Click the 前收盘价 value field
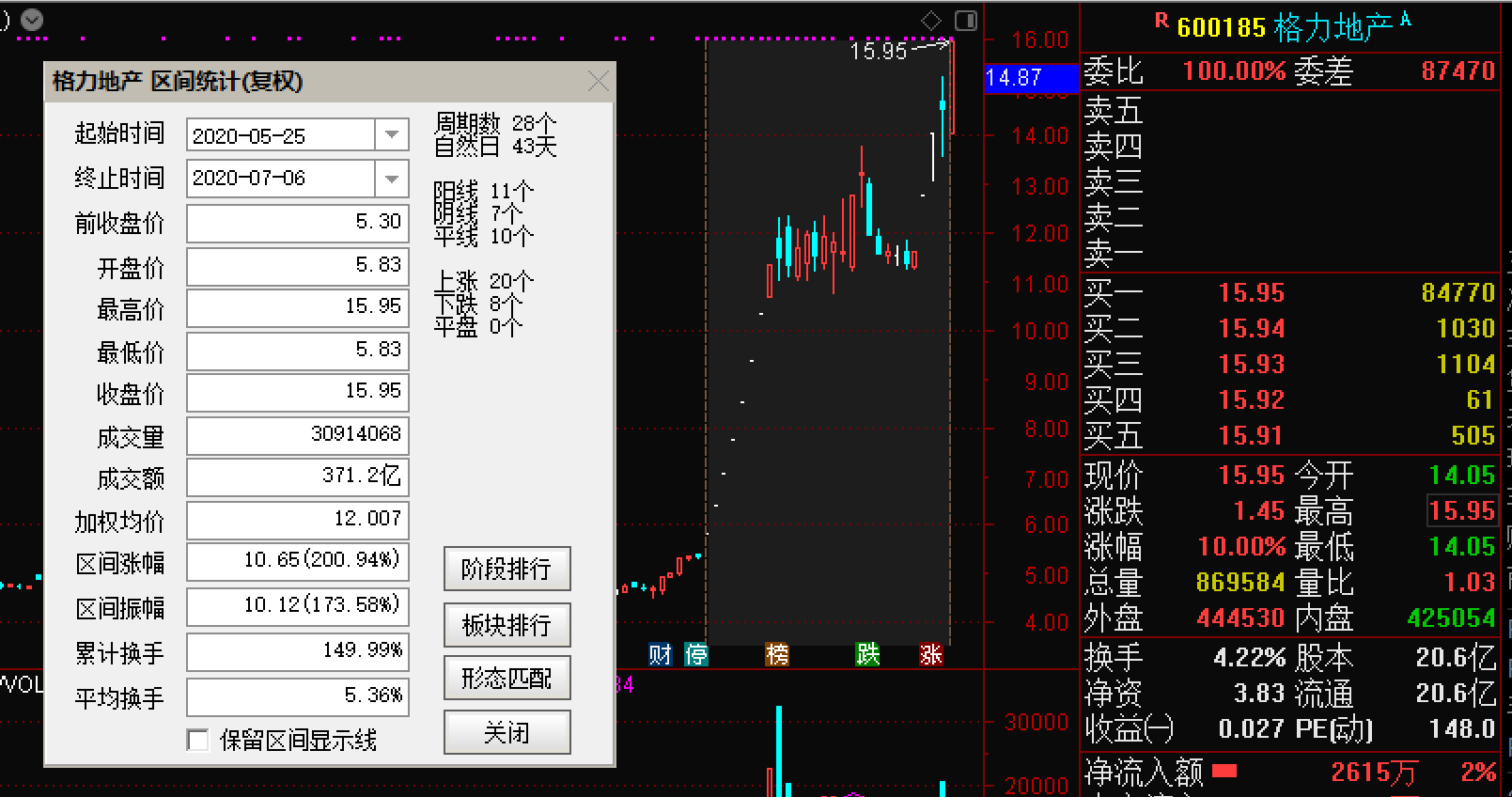The width and height of the screenshot is (1512, 797). click(x=297, y=223)
